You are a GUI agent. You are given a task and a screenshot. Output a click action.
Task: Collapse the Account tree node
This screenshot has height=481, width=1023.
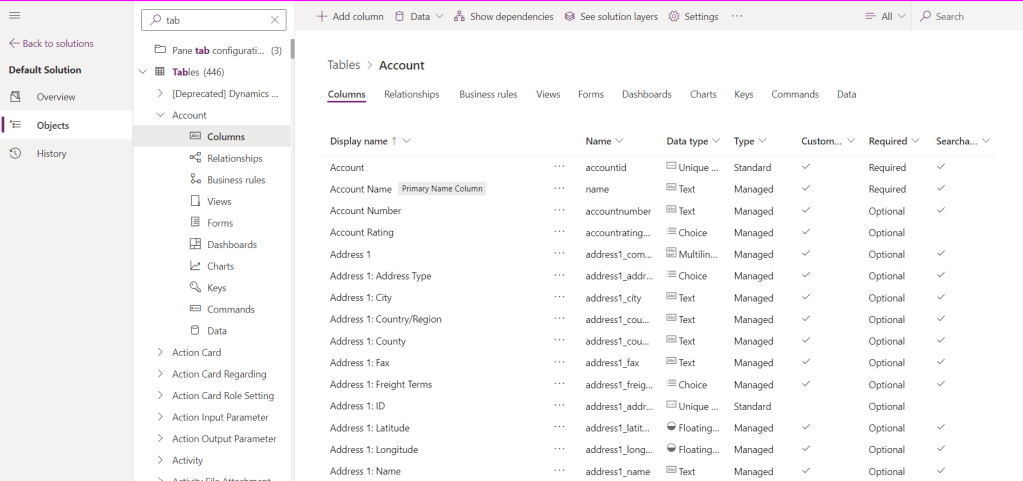tap(161, 115)
